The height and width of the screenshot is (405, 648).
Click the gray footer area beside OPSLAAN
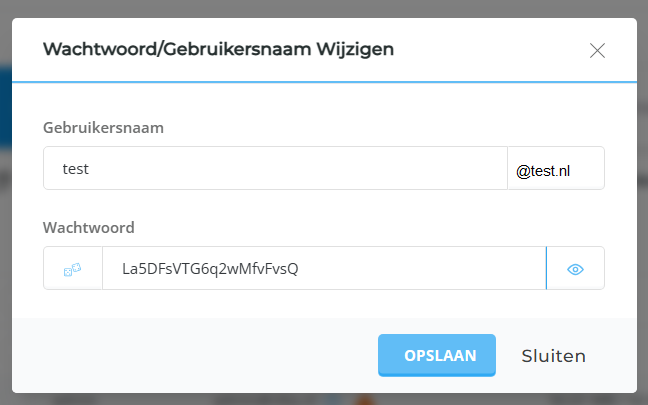click(194, 355)
